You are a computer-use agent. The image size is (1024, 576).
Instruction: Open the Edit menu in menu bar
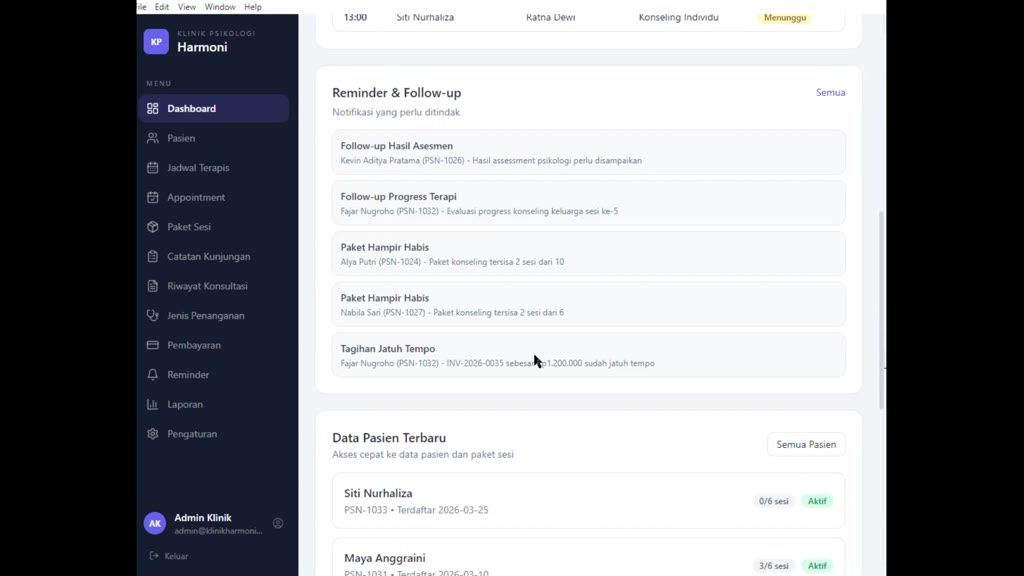pos(162,7)
